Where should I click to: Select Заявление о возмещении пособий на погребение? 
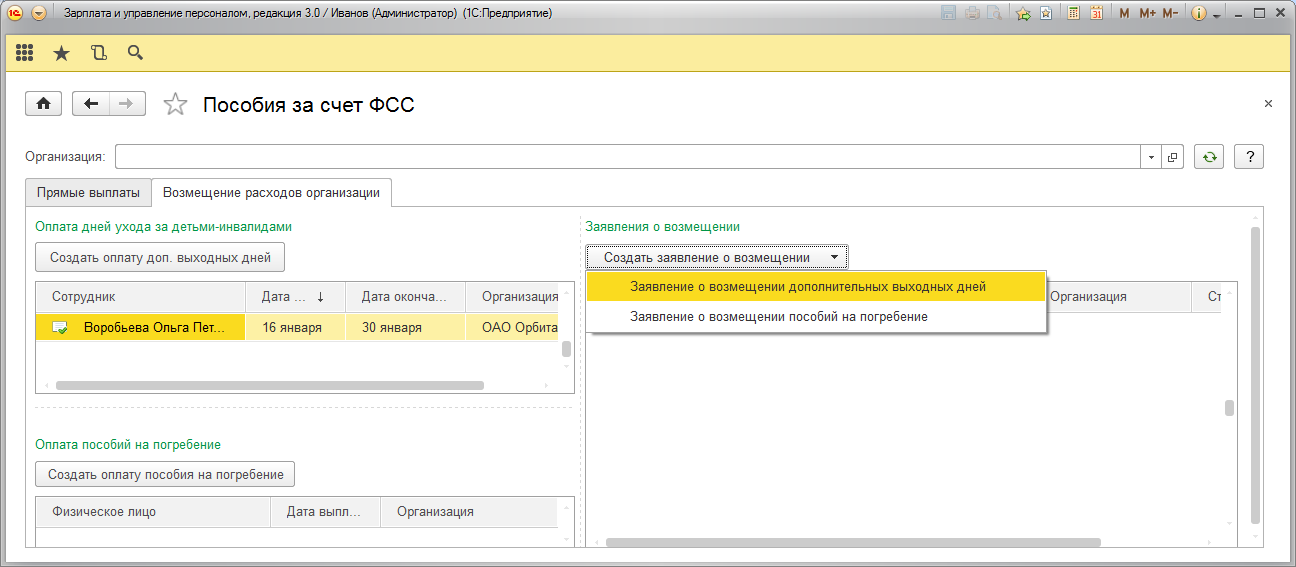[x=778, y=316]
